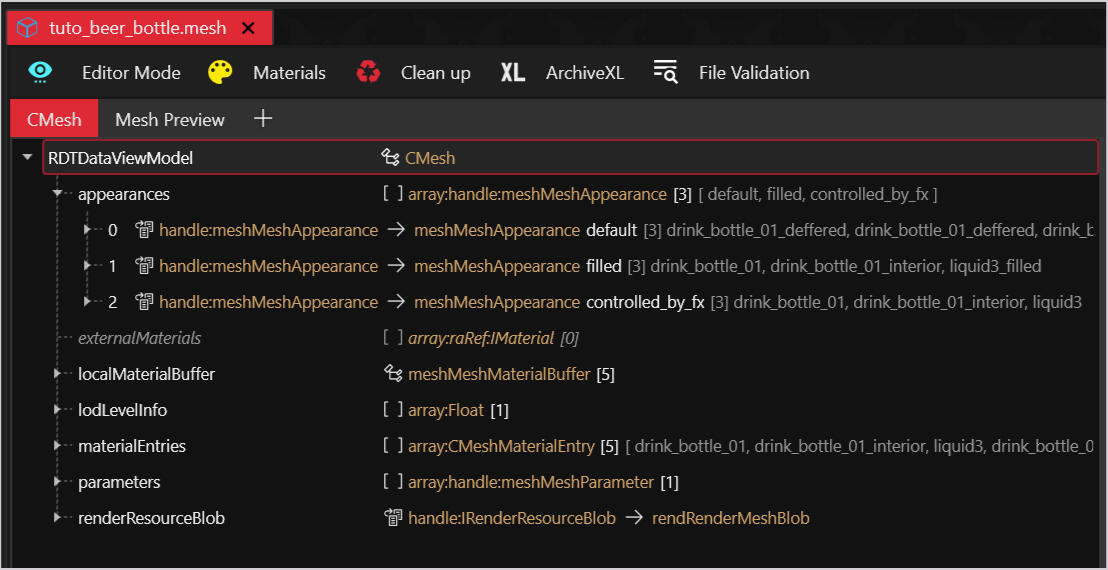Click the handle icon on appearance row 0

(x=143, y=230)
